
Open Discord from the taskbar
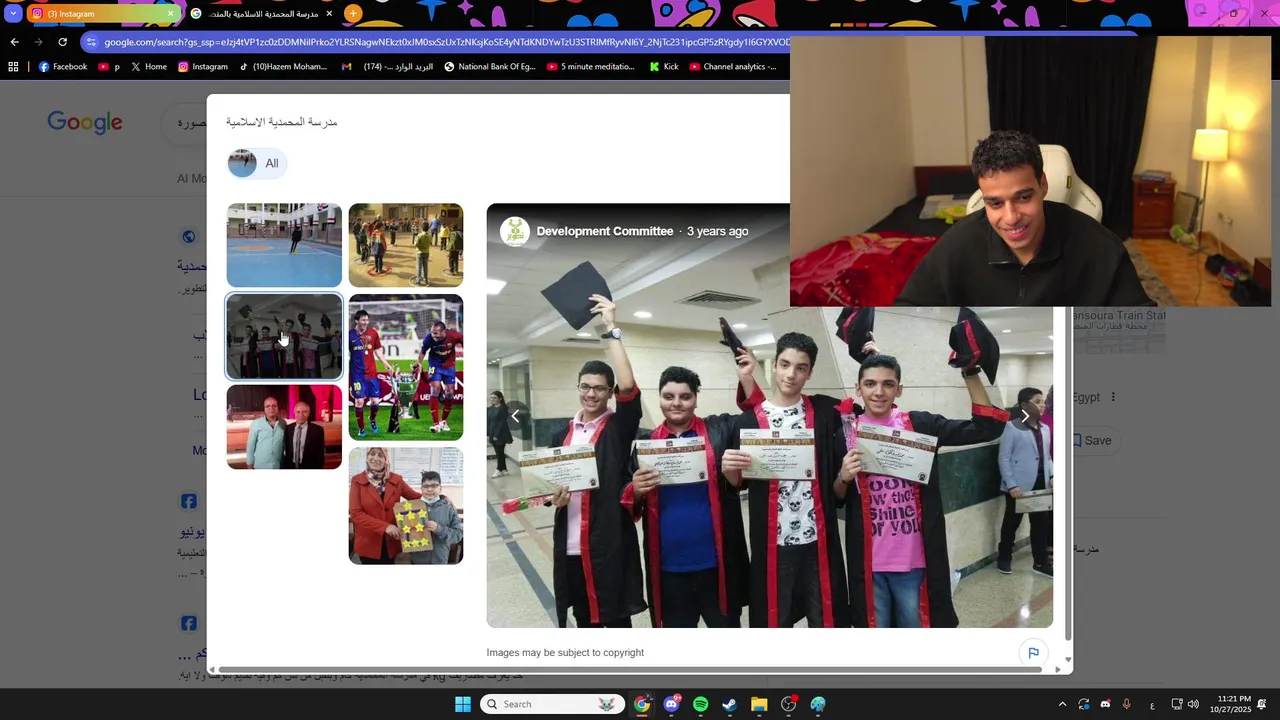coord(672,704)
